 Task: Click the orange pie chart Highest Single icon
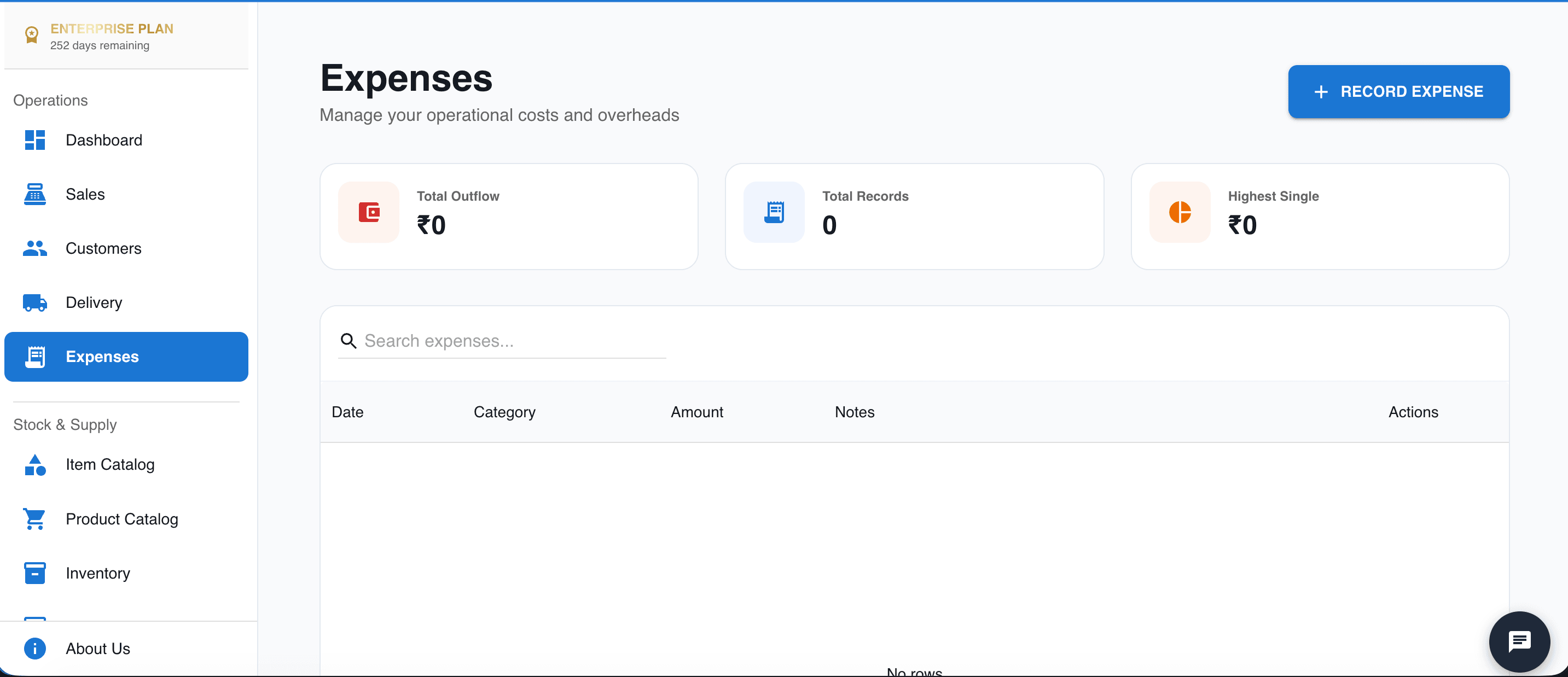[x=1180, y=212]
